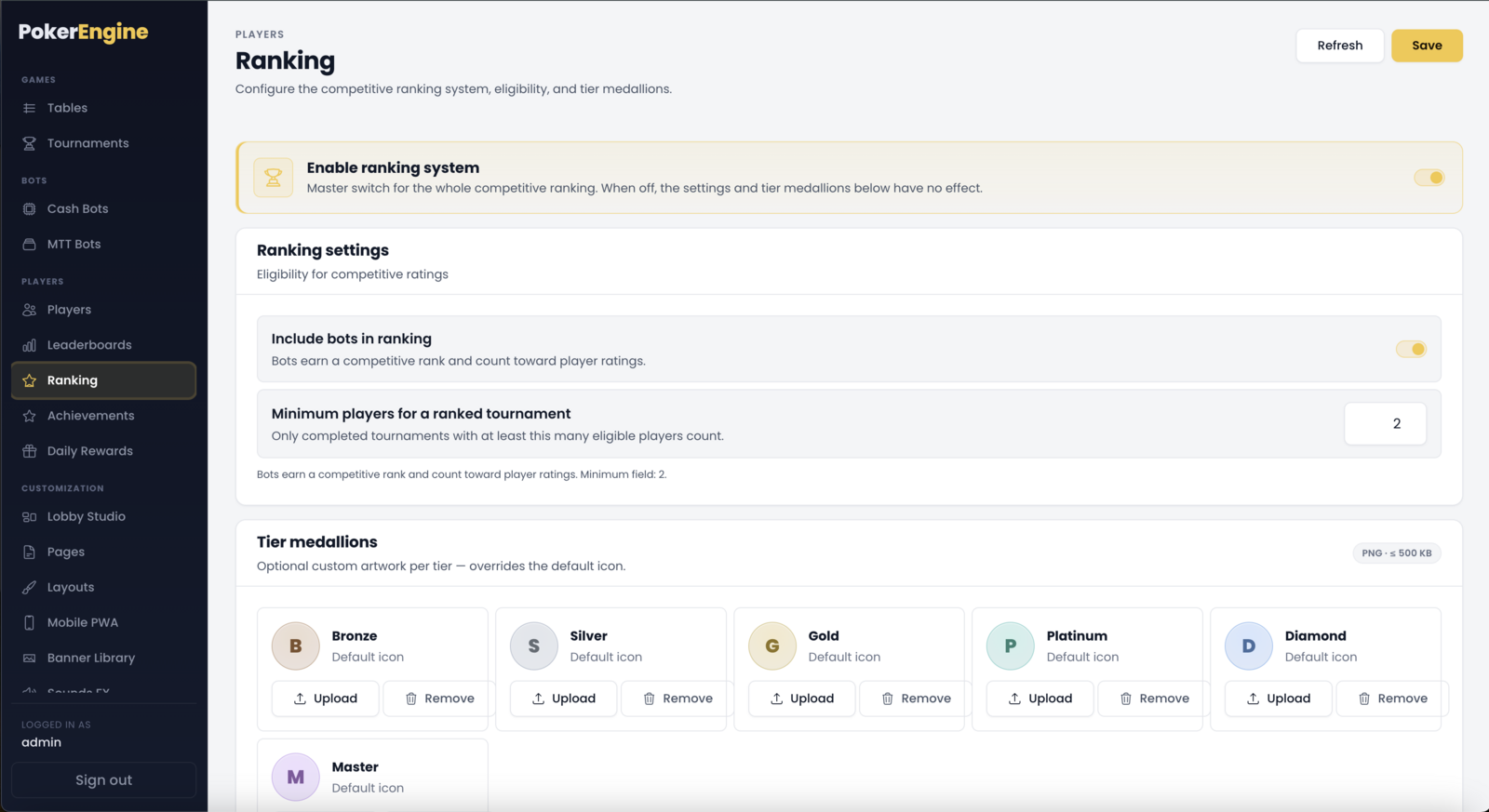Click the Leaderboards bar chart icon
The image size is (1489, 812).
tap(29, 345)
